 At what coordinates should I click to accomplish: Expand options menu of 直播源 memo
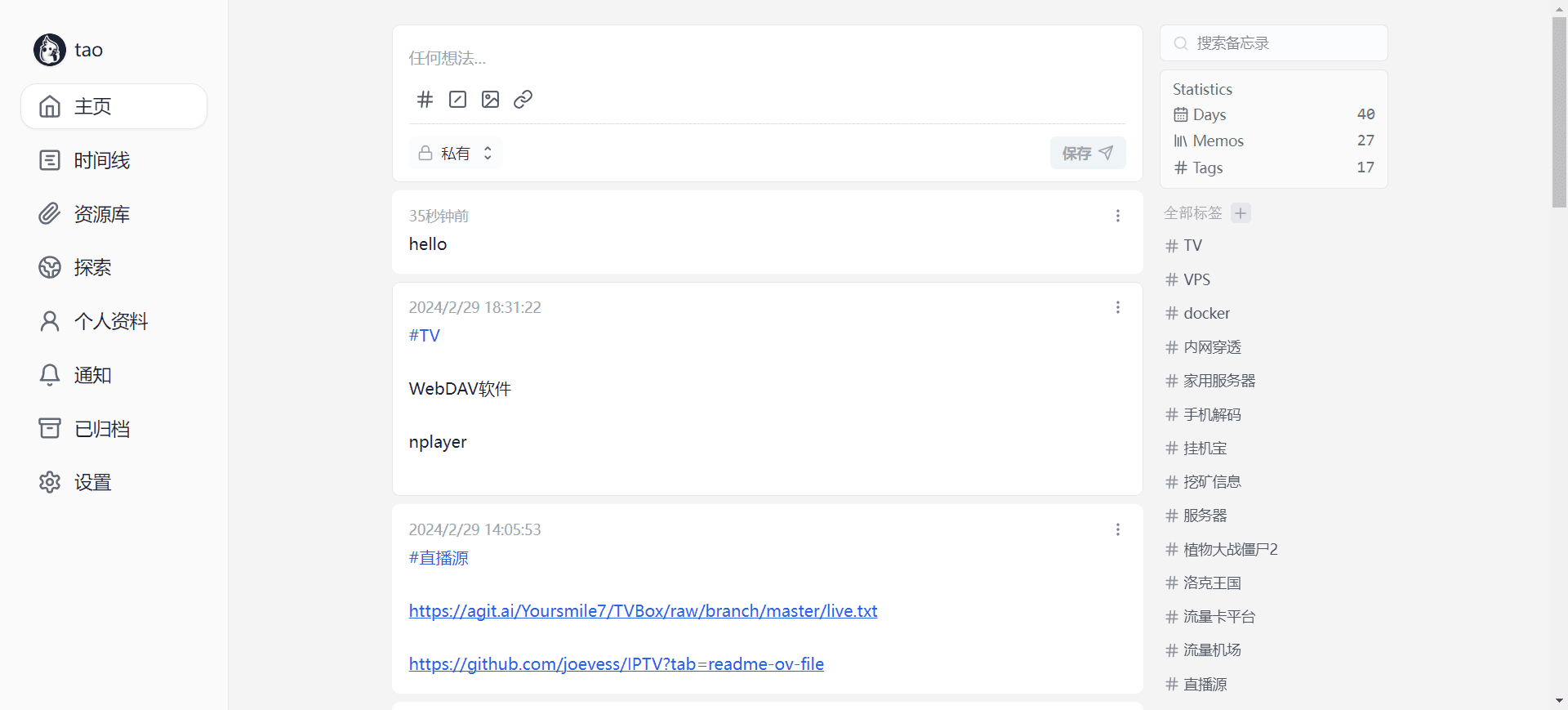point(1117,529)
